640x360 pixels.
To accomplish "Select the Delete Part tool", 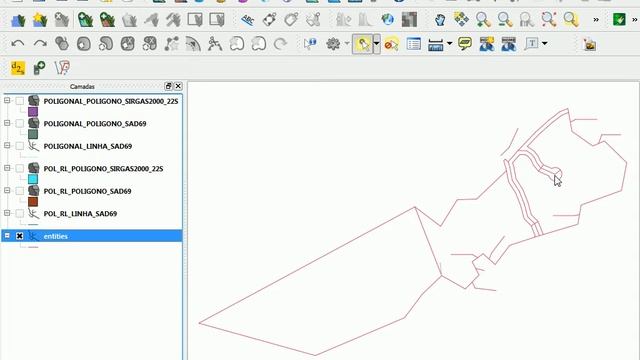I will click(x=150, y=44).
